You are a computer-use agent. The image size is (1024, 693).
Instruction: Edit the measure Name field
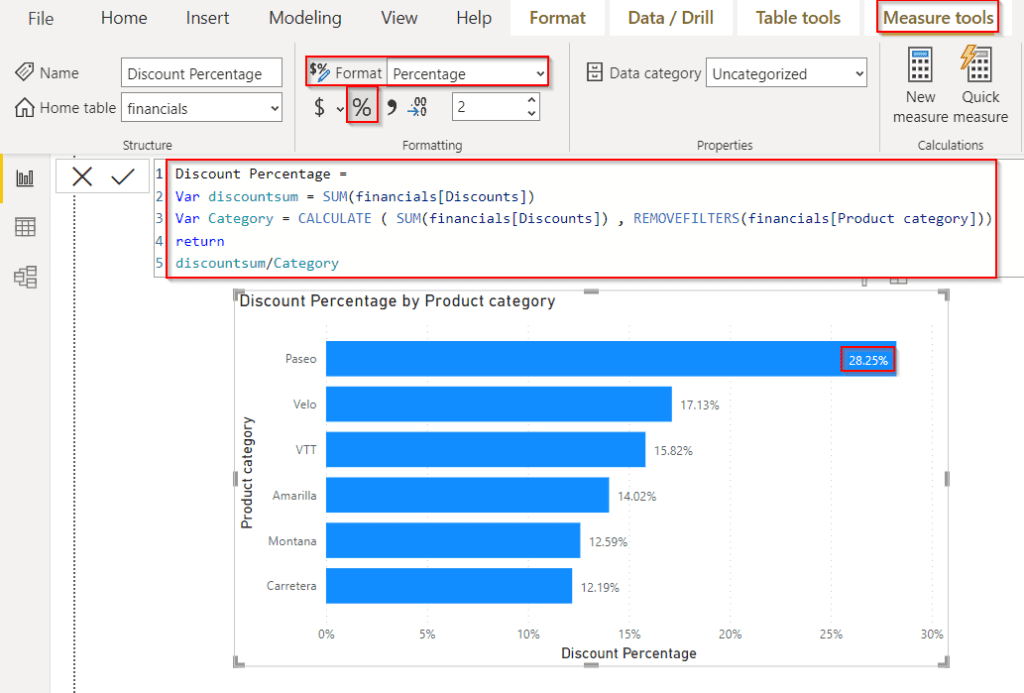[x=201, y=73]
